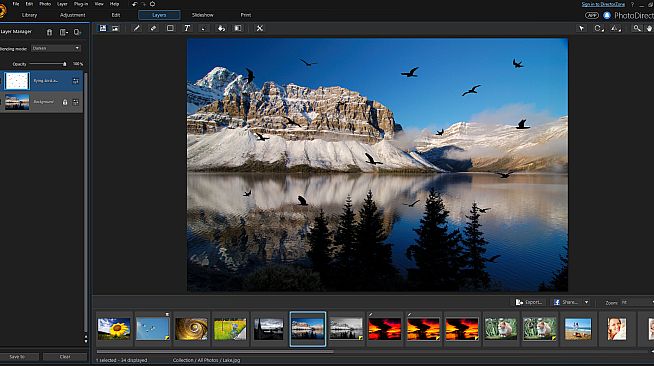
Task: Switch to single image view mode
Action: point(103,28)
